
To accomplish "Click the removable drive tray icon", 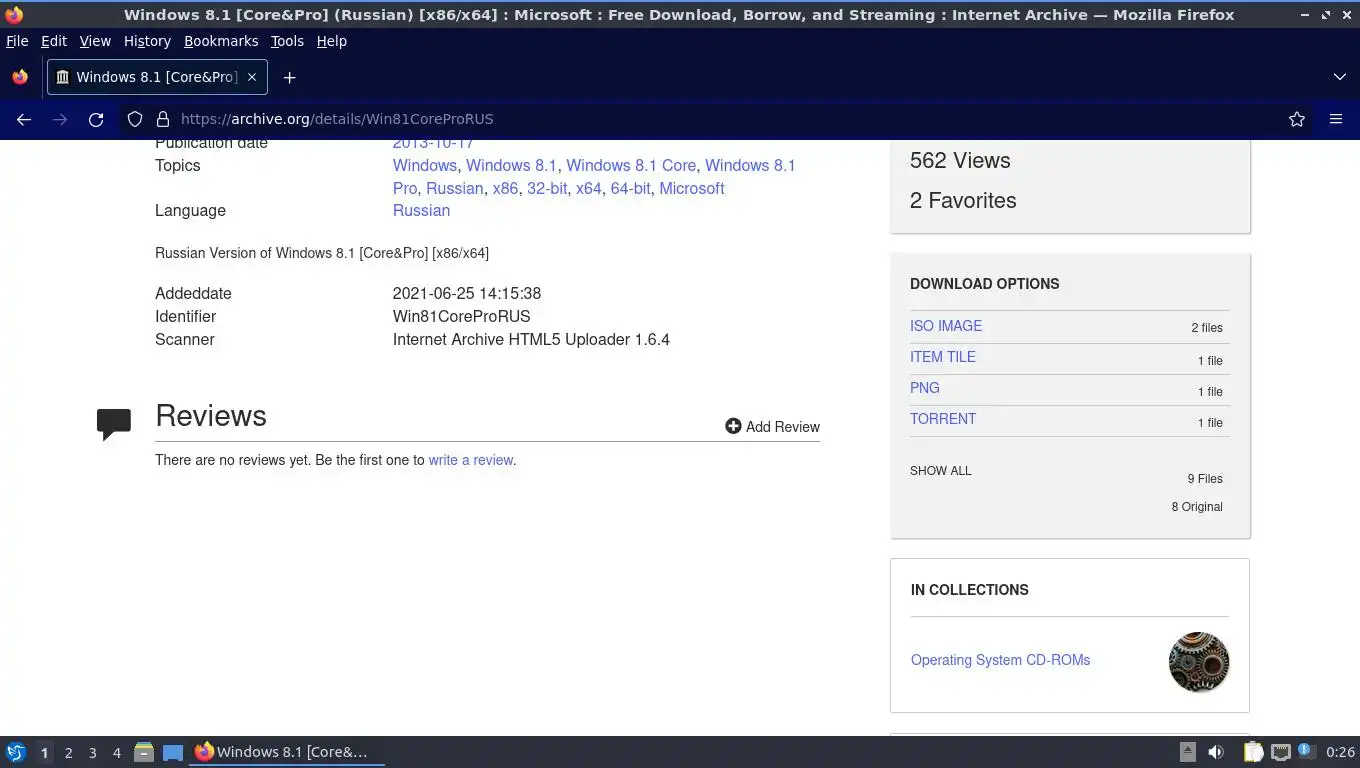I will click(1187, 752).
